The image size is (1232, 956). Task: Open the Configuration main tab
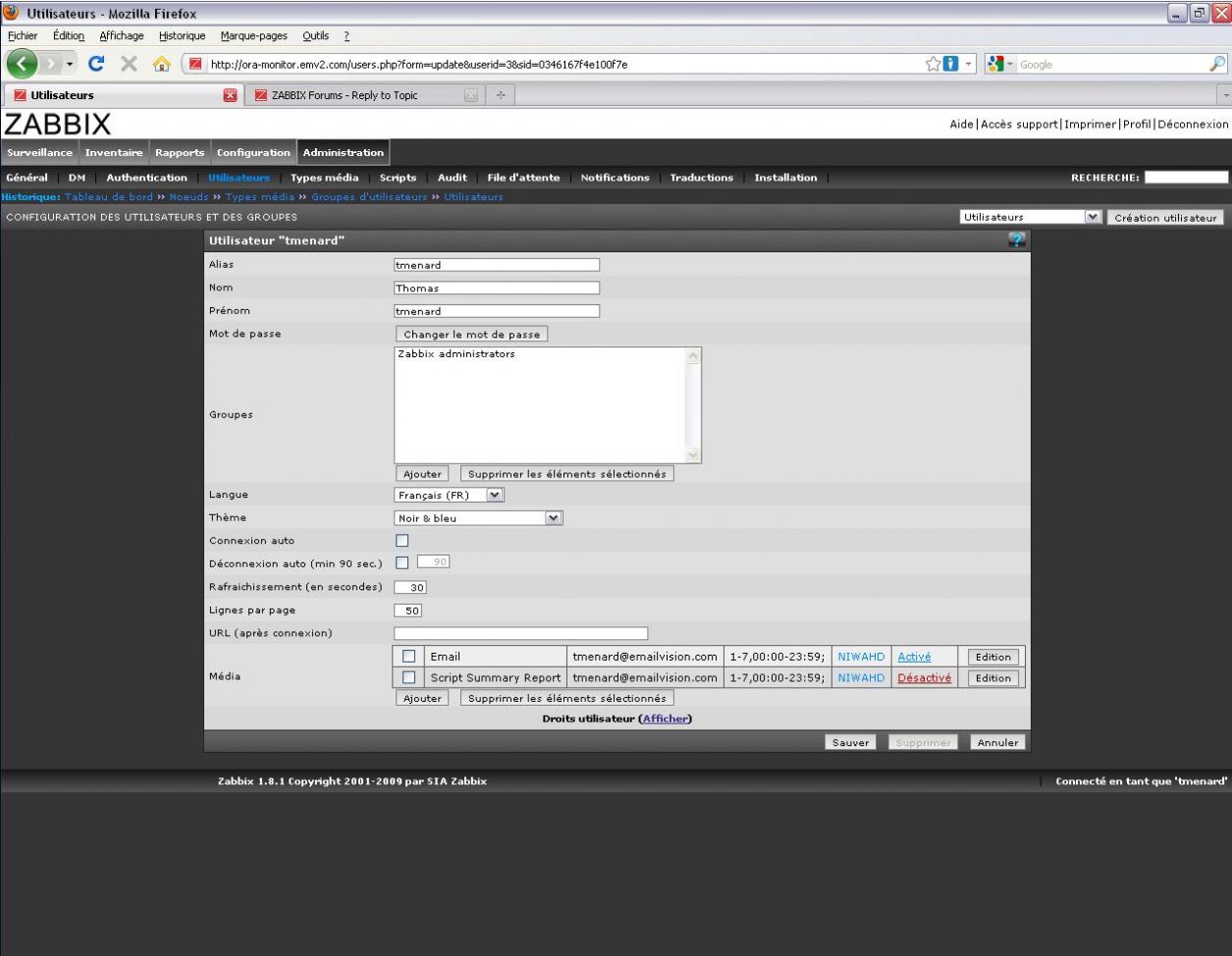pyautogui.click(x=253, y=153)
